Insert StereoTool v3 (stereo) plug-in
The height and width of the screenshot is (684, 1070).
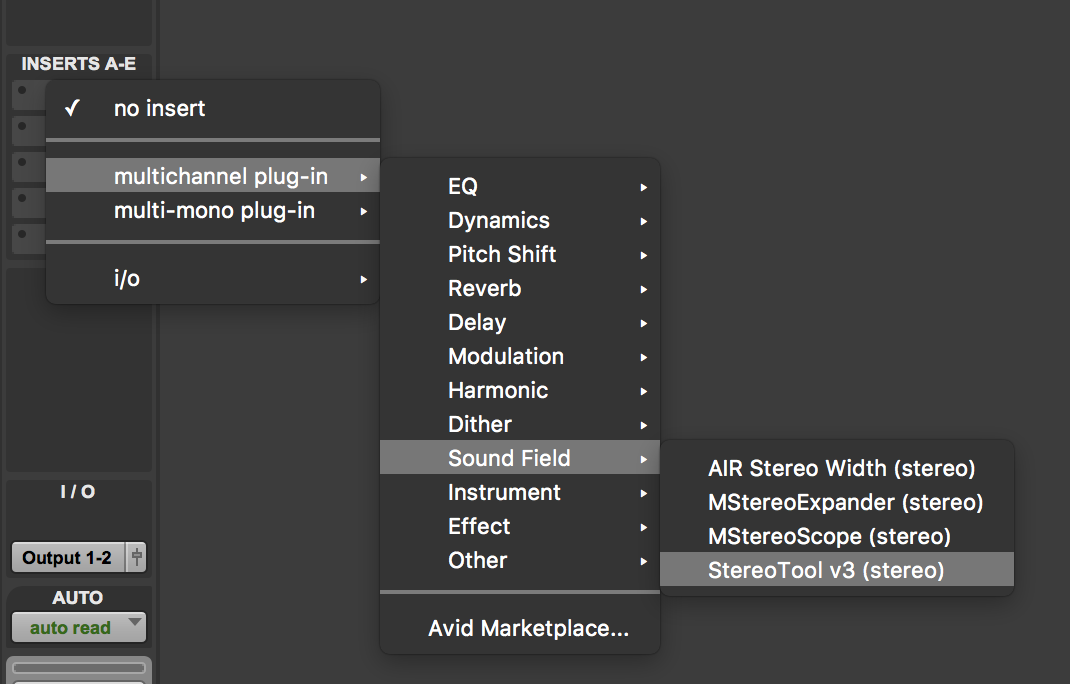click(x=837, y=570)
